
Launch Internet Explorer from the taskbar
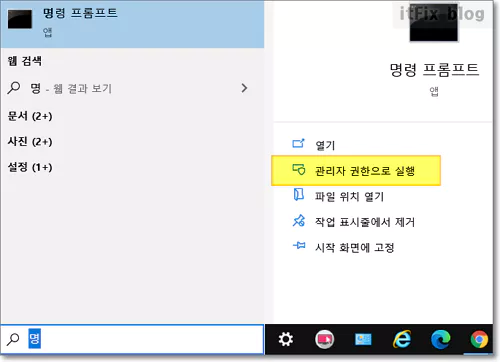pyautogui.click(x=402, y=339)
